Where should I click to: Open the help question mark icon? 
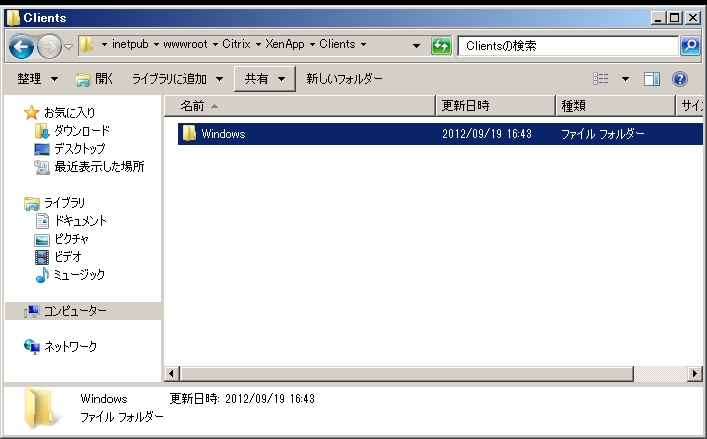680,78
